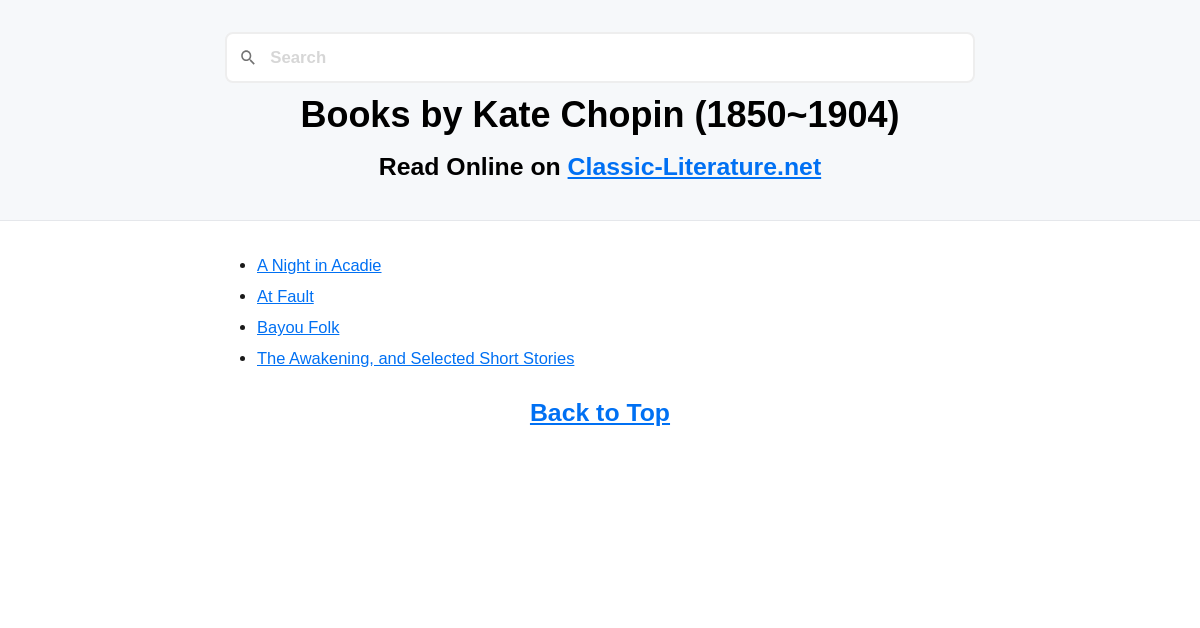Open A Night in Acadie
Viewport: 1200px width, 628px height.
pos(319,265)
